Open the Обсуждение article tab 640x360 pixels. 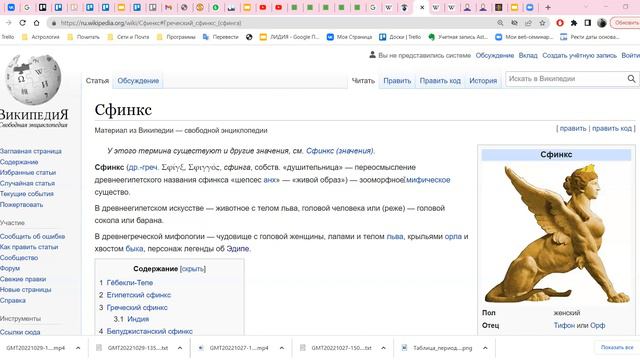coord(138,81)
